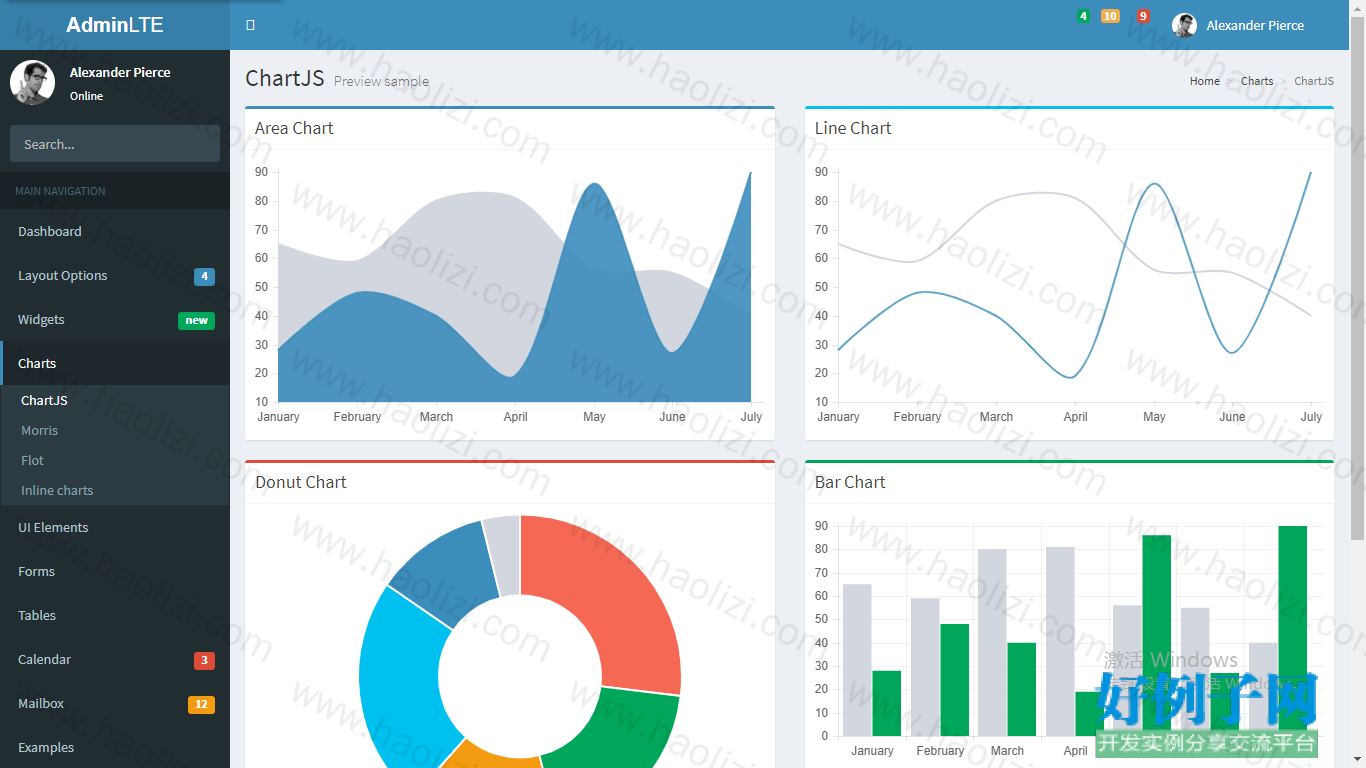This screenshot has width=1366, height=768.
Task: Click the AdminLTE logo
Action: [x=115, y=25]
